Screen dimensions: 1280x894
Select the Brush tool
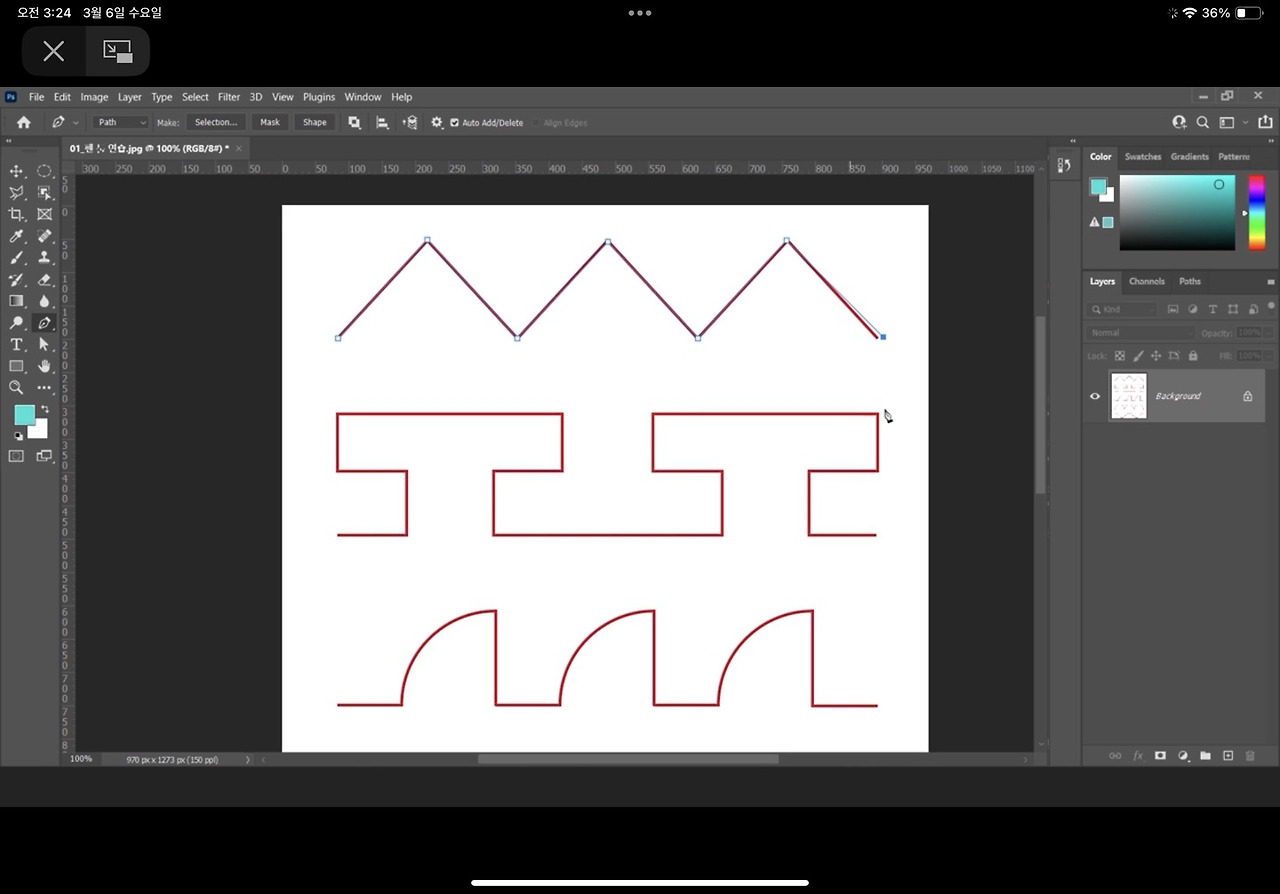pyautogui.click(x=16, y=258)
